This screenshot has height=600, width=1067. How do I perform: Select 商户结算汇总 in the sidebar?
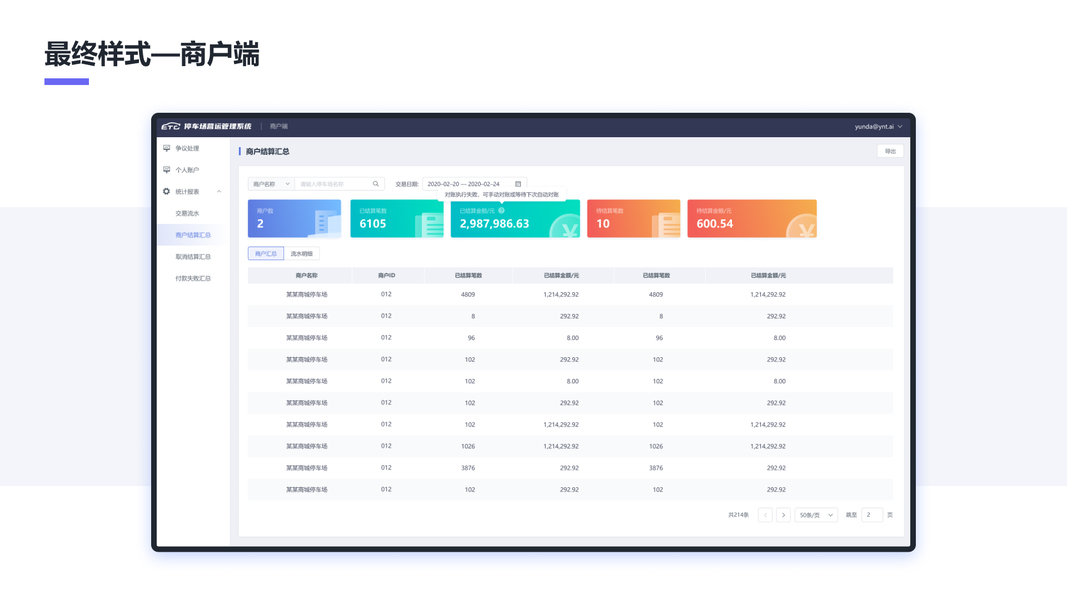[193, 235]
